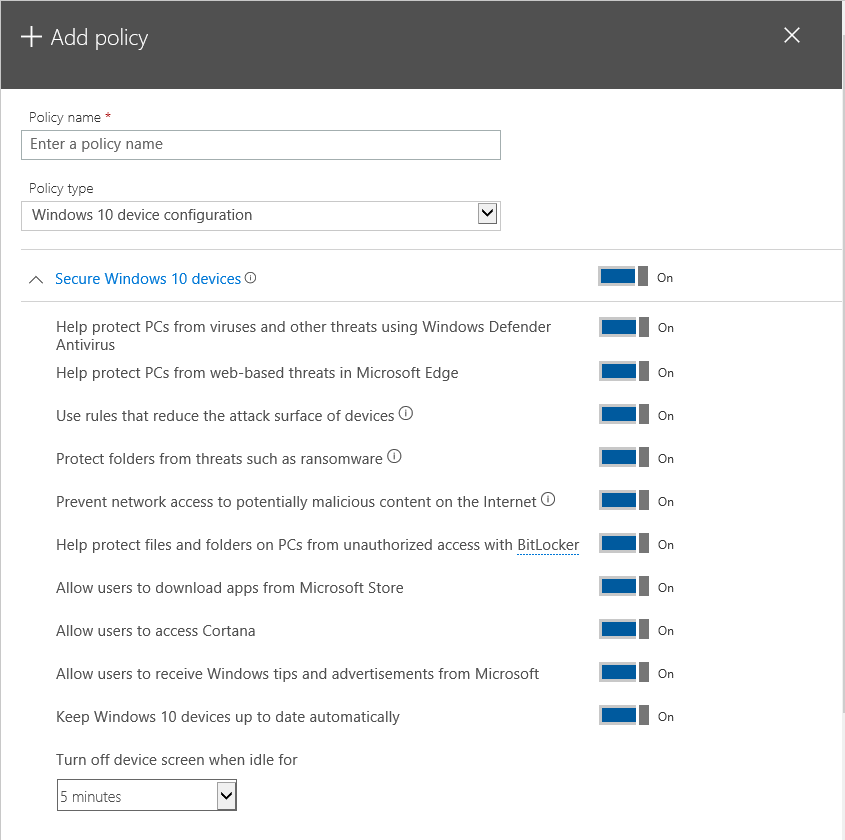Image resolution: width=845 pixels, height=840 pixels.
Task: Click info icon for ransomware folder protection
Action: (x=394, y=456)
